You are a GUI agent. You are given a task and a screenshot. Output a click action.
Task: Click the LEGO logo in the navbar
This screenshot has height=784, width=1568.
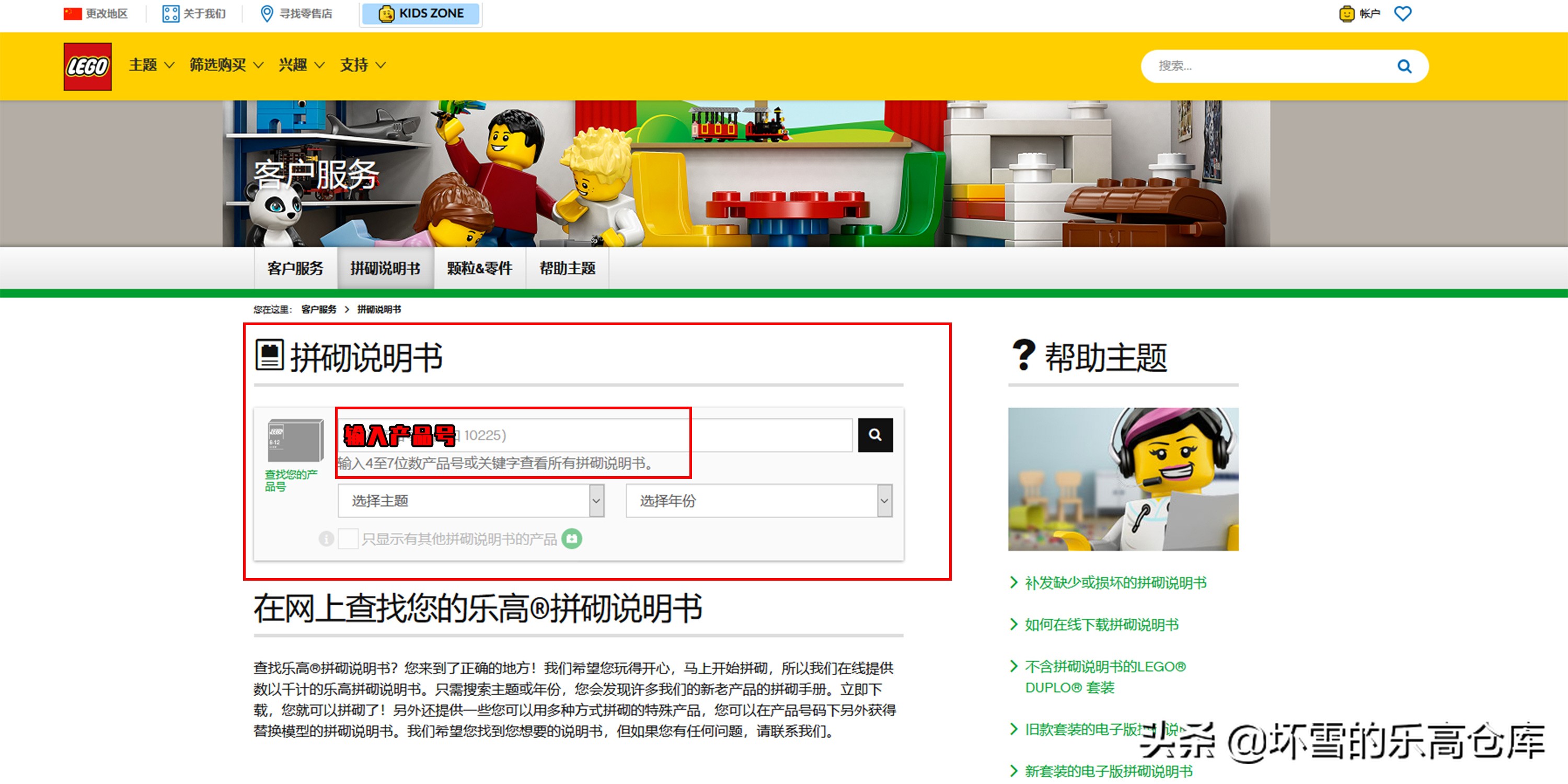tap(87, 65)
